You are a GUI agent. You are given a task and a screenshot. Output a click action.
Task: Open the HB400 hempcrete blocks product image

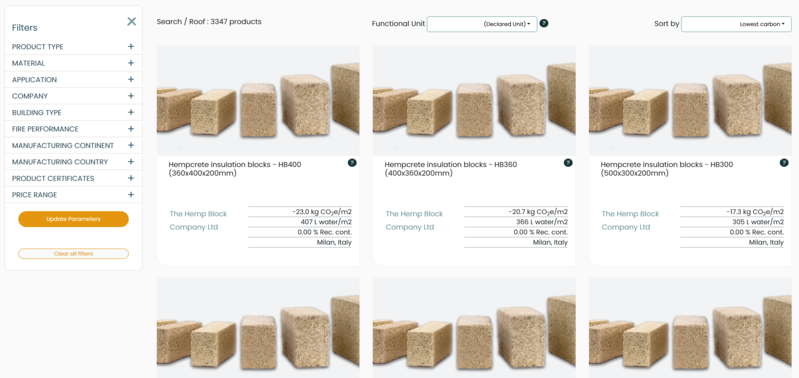(x=258, y=101)
